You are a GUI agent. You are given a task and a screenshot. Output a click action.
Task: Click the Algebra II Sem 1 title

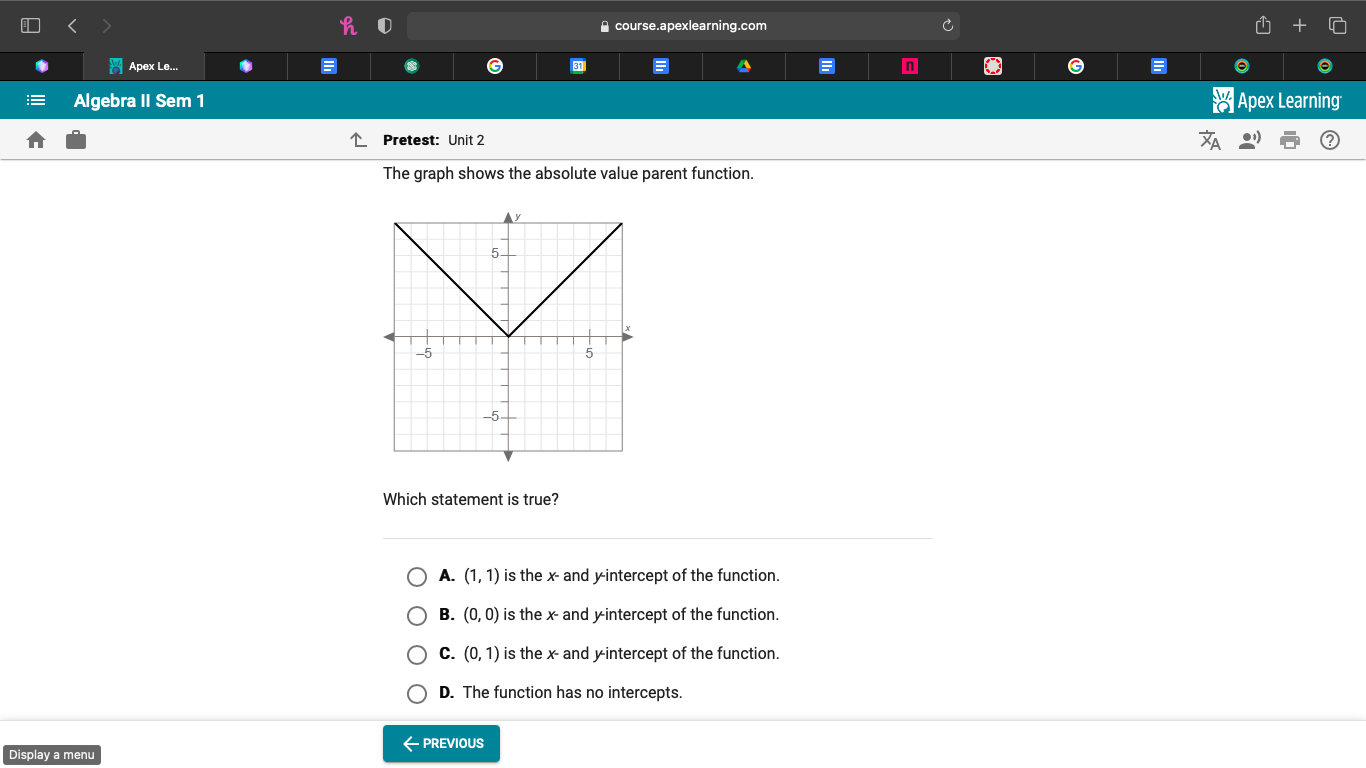pos(139,100)
